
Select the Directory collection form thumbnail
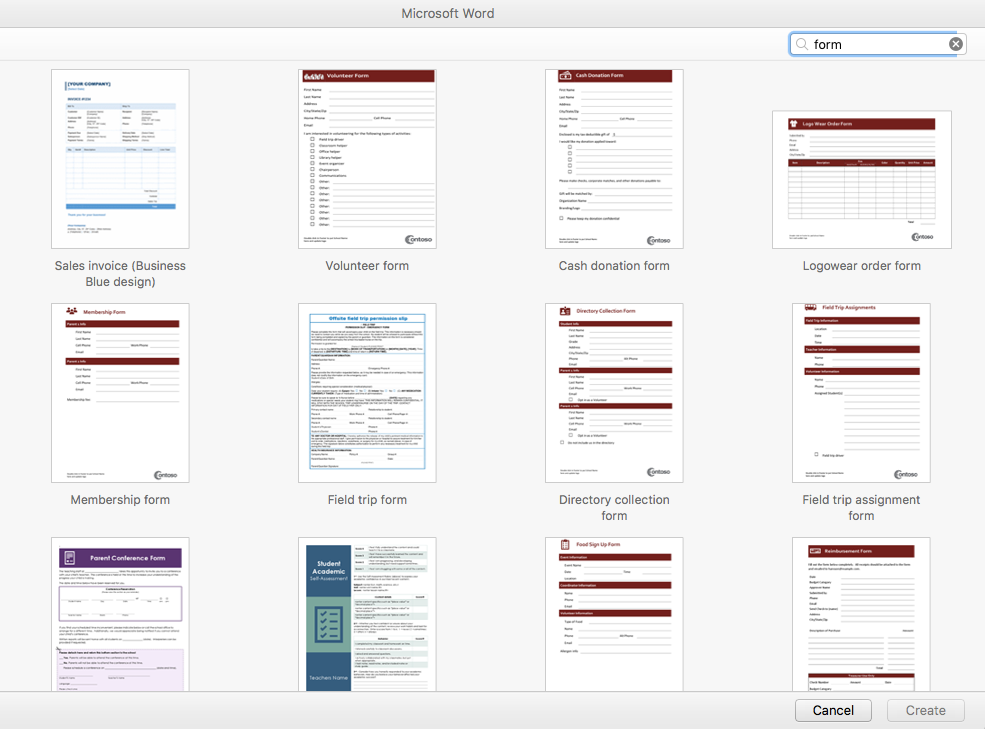pos(614,393)
